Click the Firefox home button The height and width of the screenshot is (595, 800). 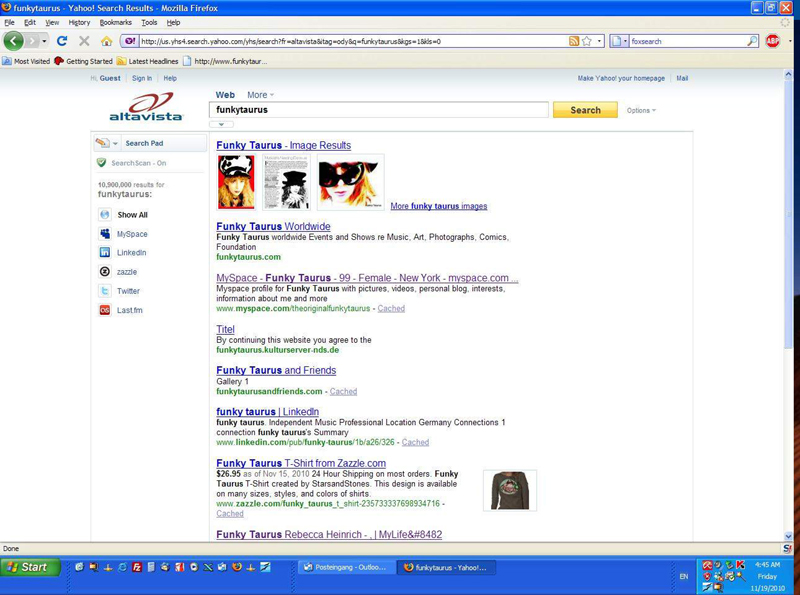pyautogui.click(x=106, y=41)
